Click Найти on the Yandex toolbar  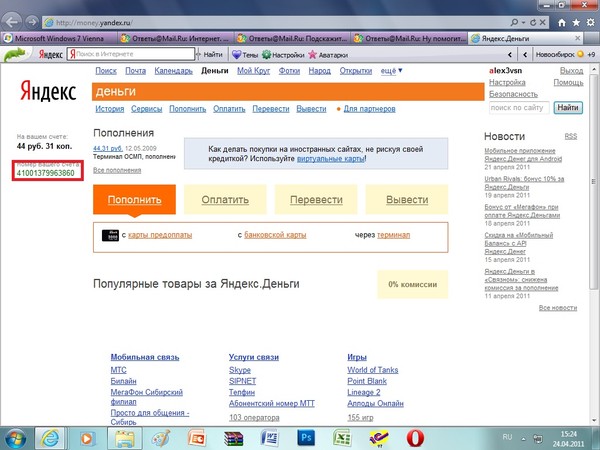point(213,55)
